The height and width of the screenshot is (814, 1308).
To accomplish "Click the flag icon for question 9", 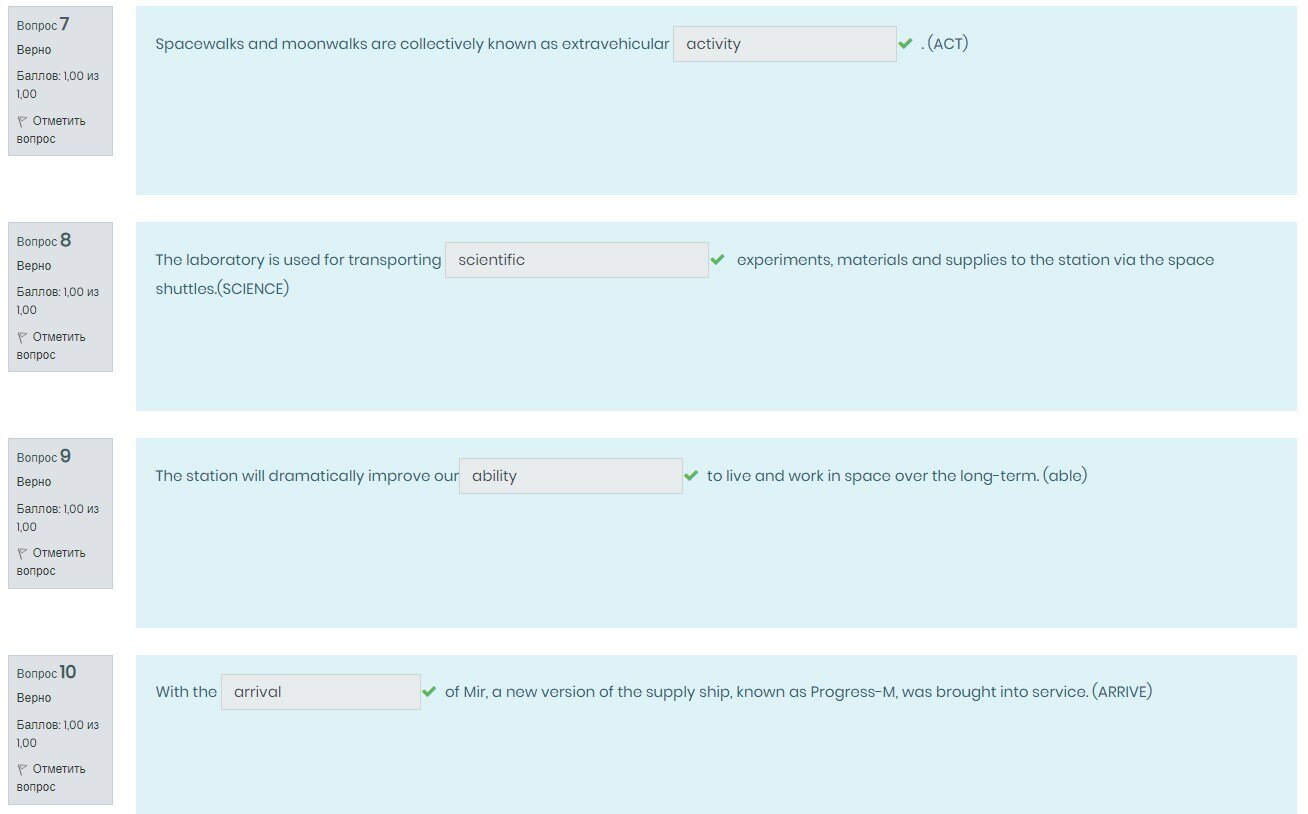I will click(x=22, y=553).
